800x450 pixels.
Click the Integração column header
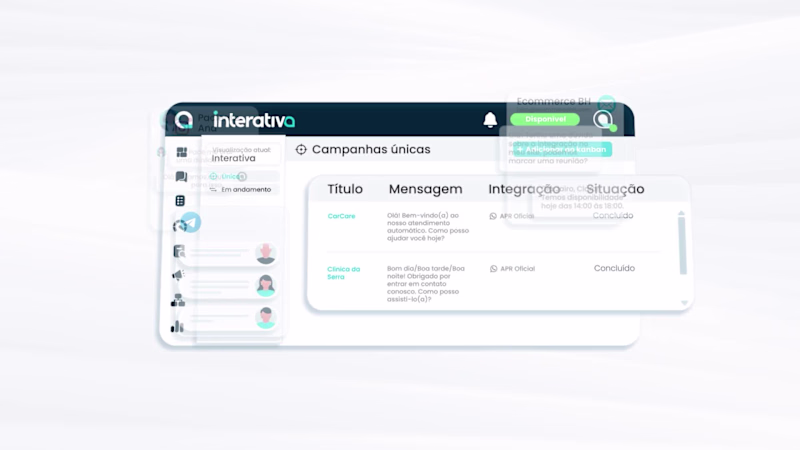pyautogui.click(x=524, y=189)
